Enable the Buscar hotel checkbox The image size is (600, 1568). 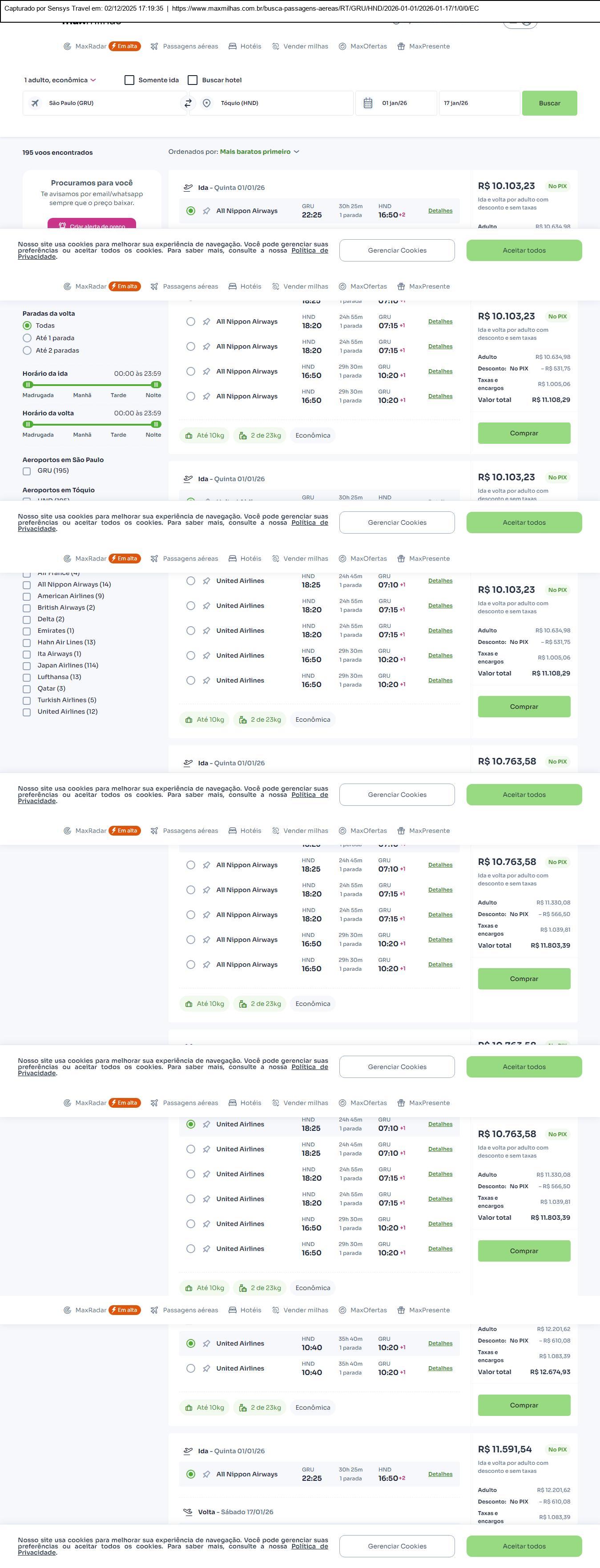tap(193, 80)
